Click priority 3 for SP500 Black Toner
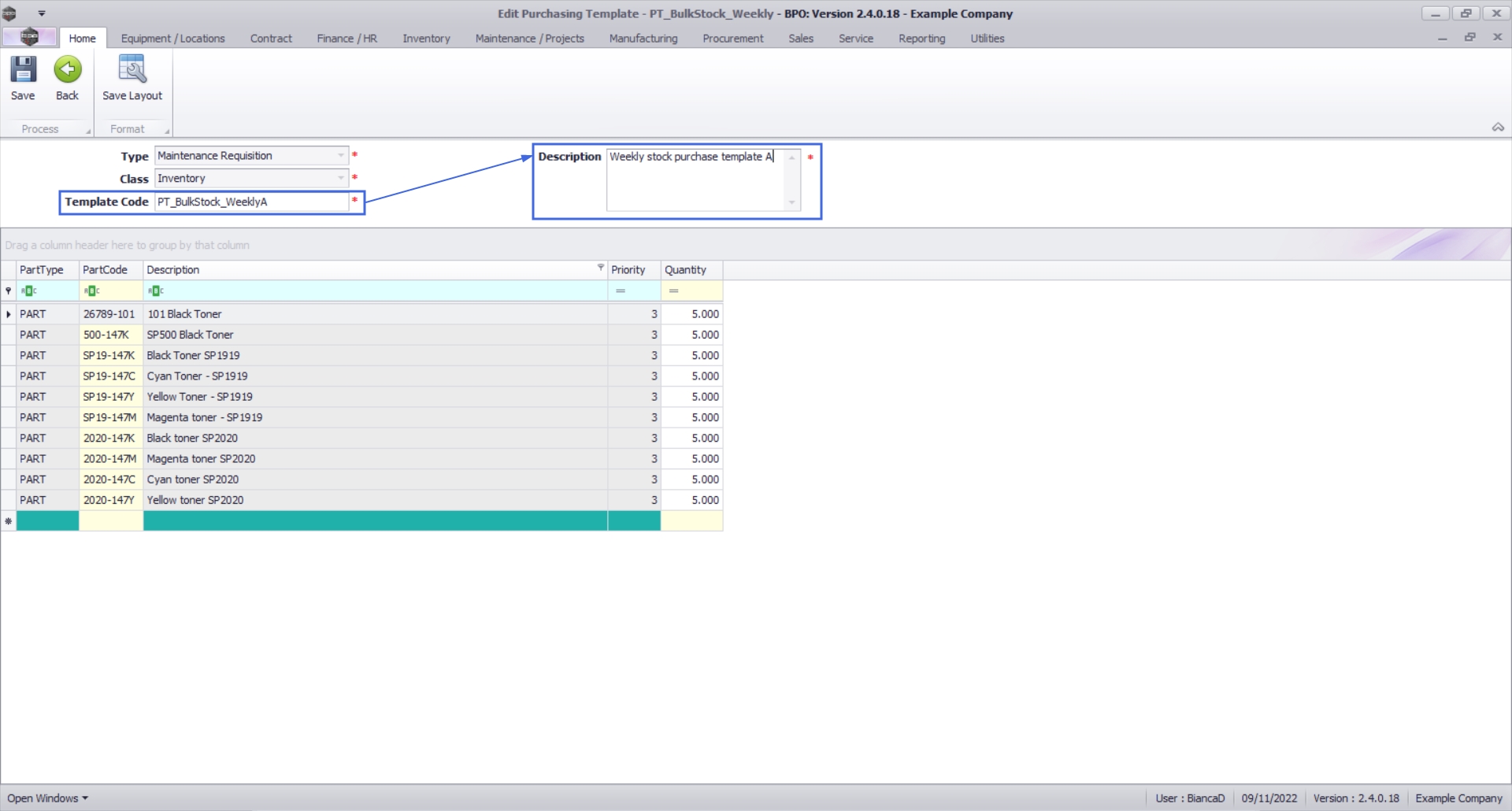 pos(634,335)
